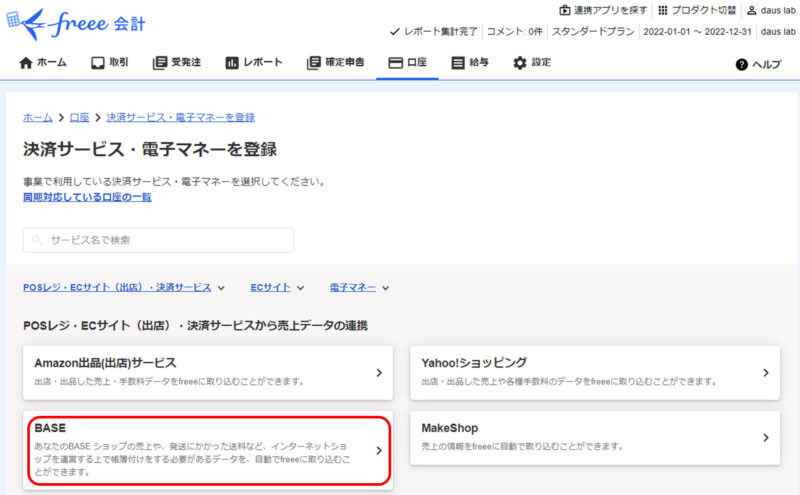Open the 確定申告 menu
Screen dimensions: 800x495
(x=345, y=62)
